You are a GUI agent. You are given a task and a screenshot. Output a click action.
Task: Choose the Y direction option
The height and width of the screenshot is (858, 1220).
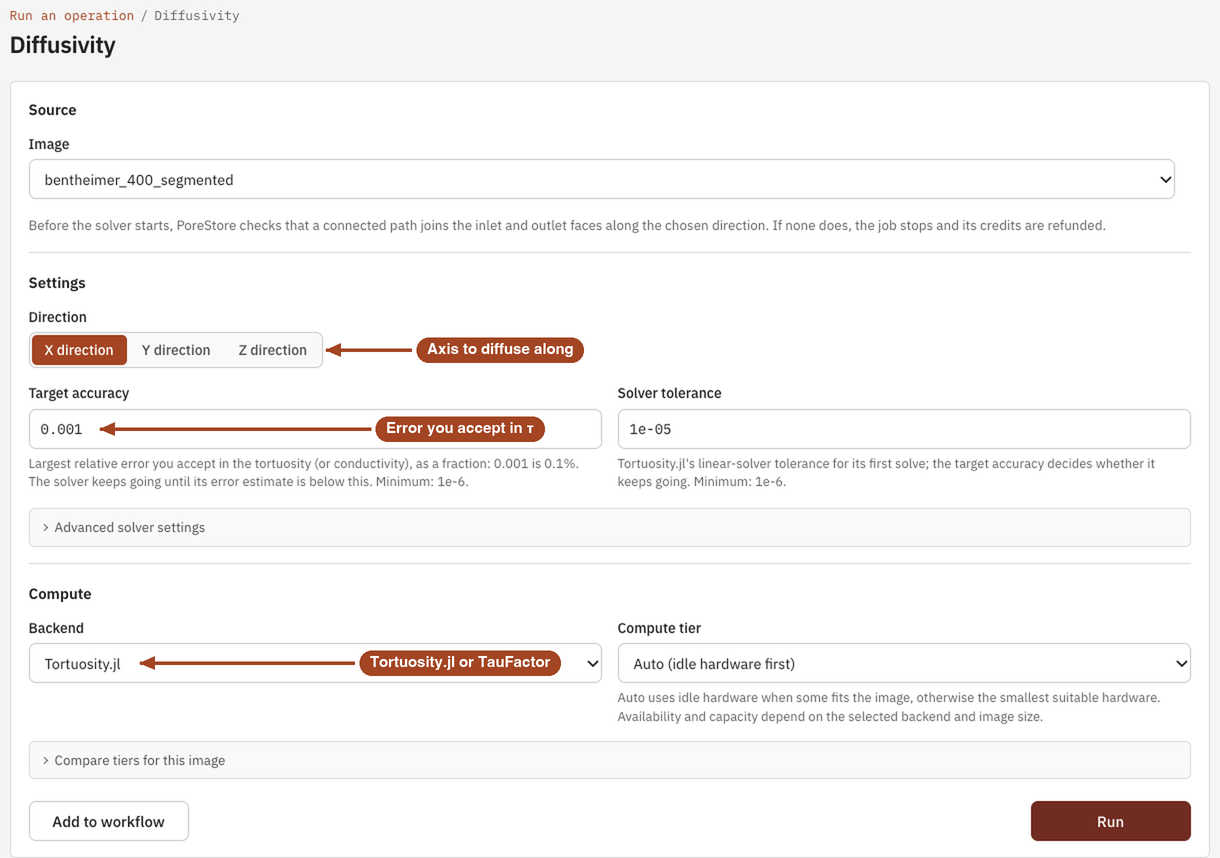coord(176,350)
